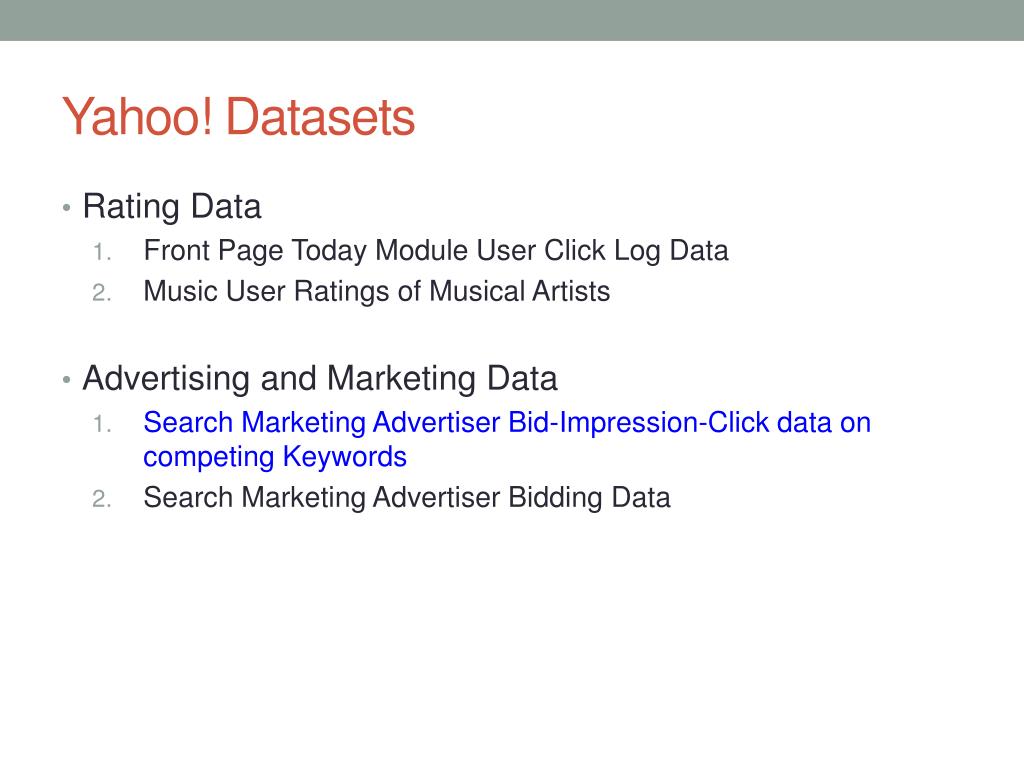Click the word 'Datasets' in the title

pyautogui.click(x=321, y=117)
